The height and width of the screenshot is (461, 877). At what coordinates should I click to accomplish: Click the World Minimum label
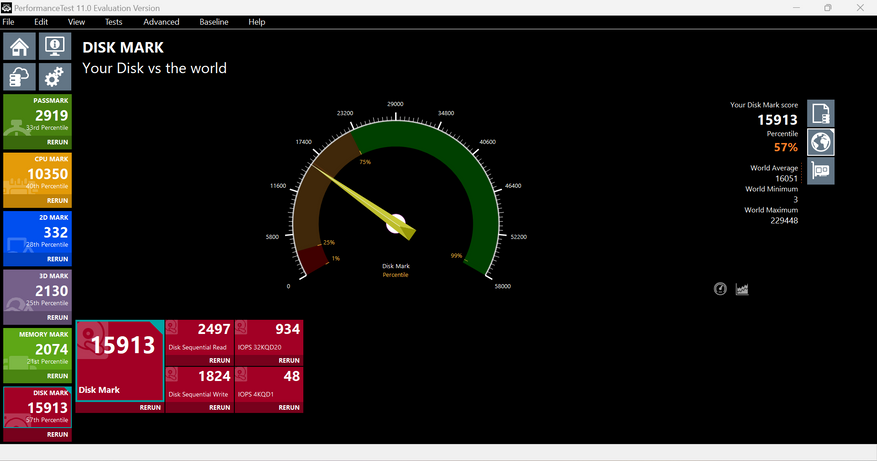771,189
